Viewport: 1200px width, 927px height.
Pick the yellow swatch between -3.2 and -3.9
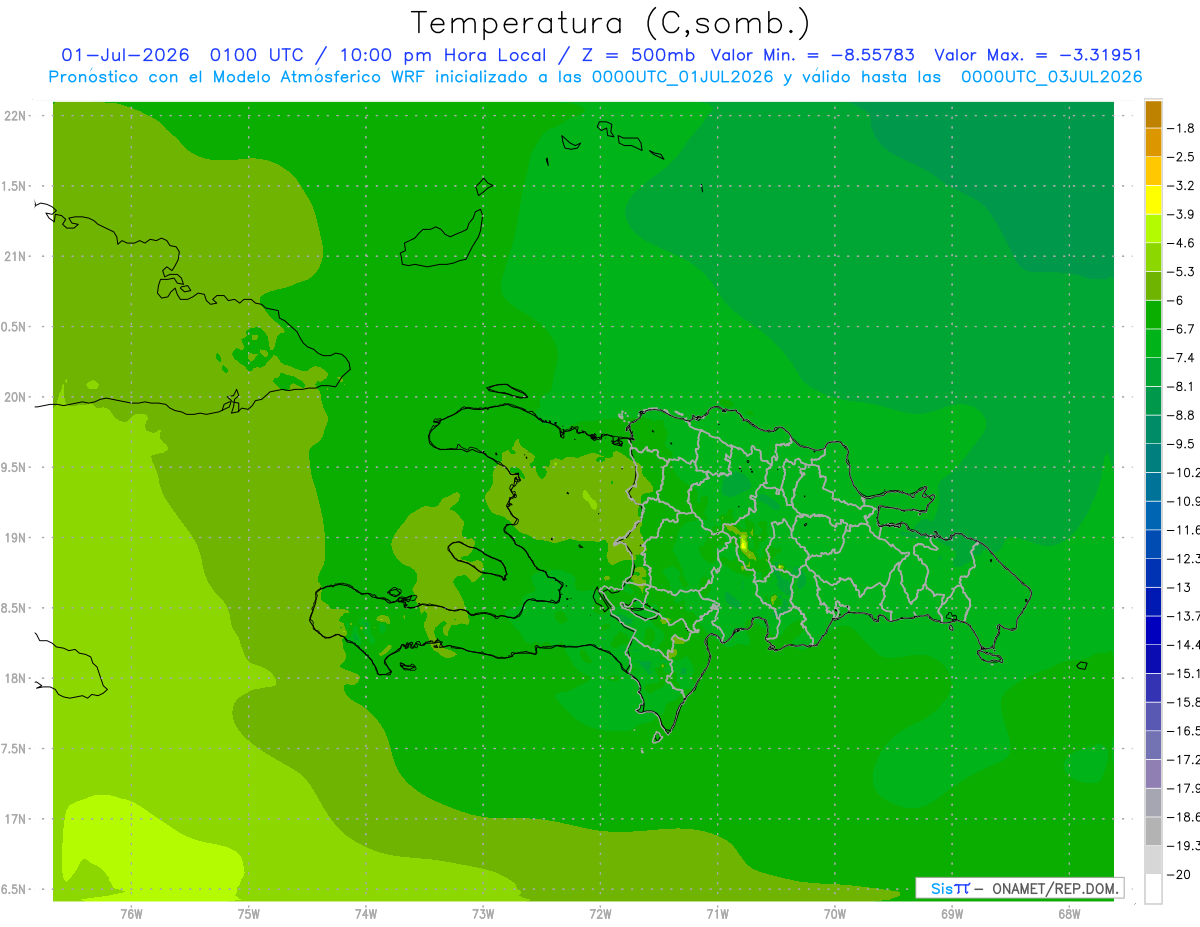1153,200
